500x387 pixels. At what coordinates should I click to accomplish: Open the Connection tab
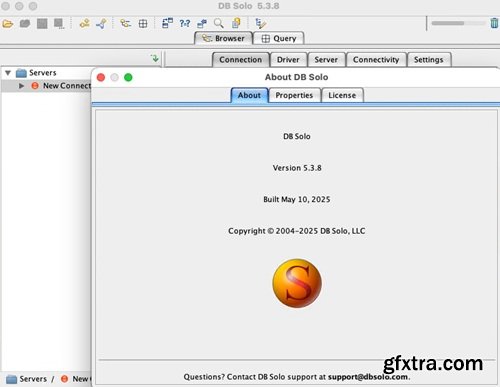point(241,60)
